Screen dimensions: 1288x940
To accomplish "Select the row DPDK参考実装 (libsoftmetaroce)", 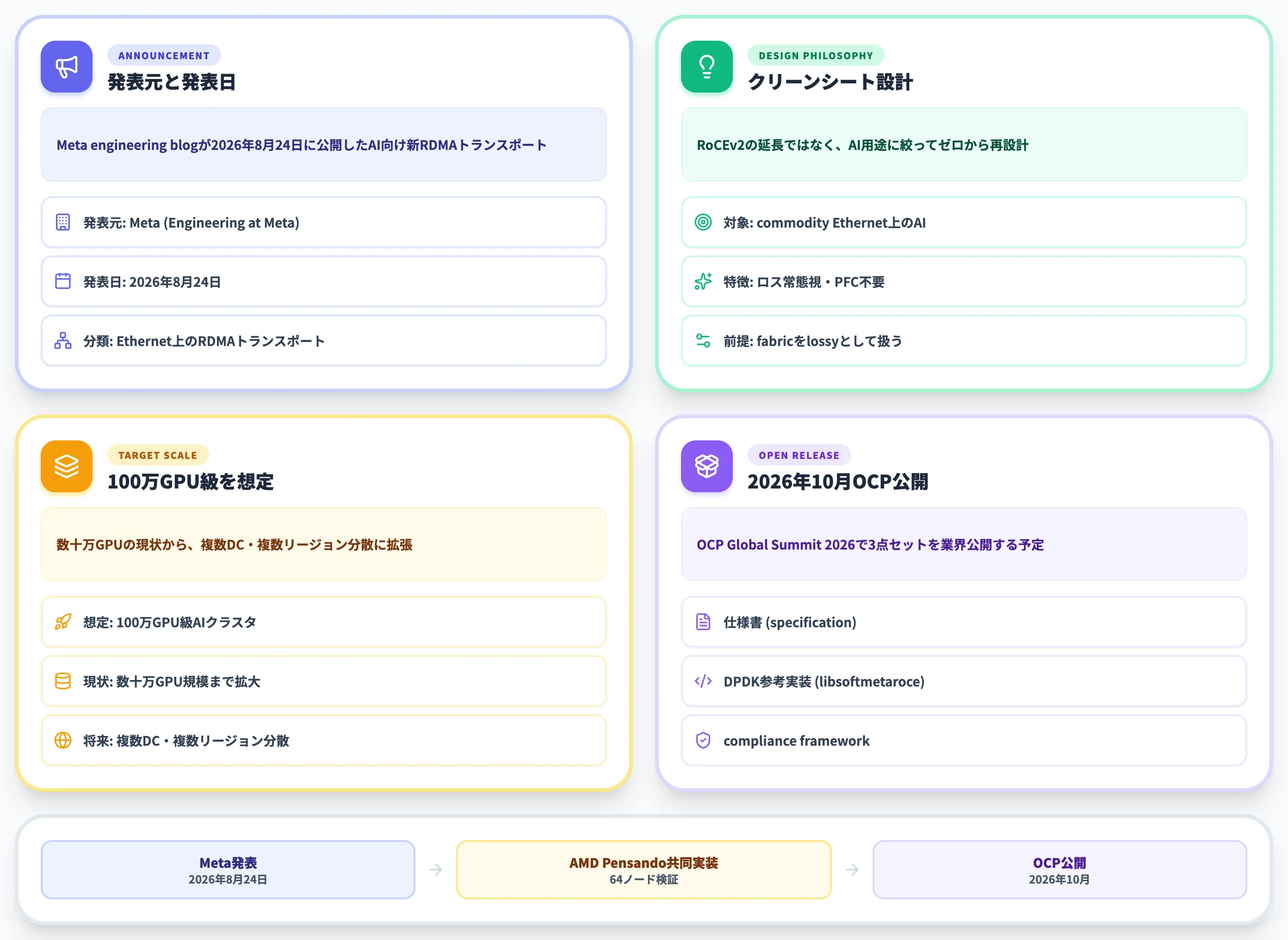I will click(x=964, y=681).
